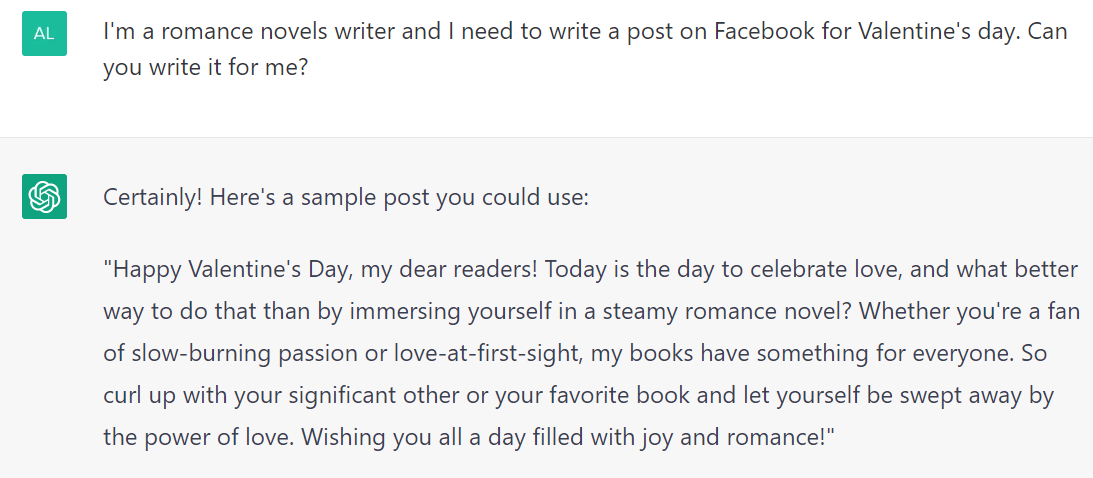The image size is (1093, 478).
Task: Click the line "Certainly! Here's a sample post"
Action: coord(346,197)
